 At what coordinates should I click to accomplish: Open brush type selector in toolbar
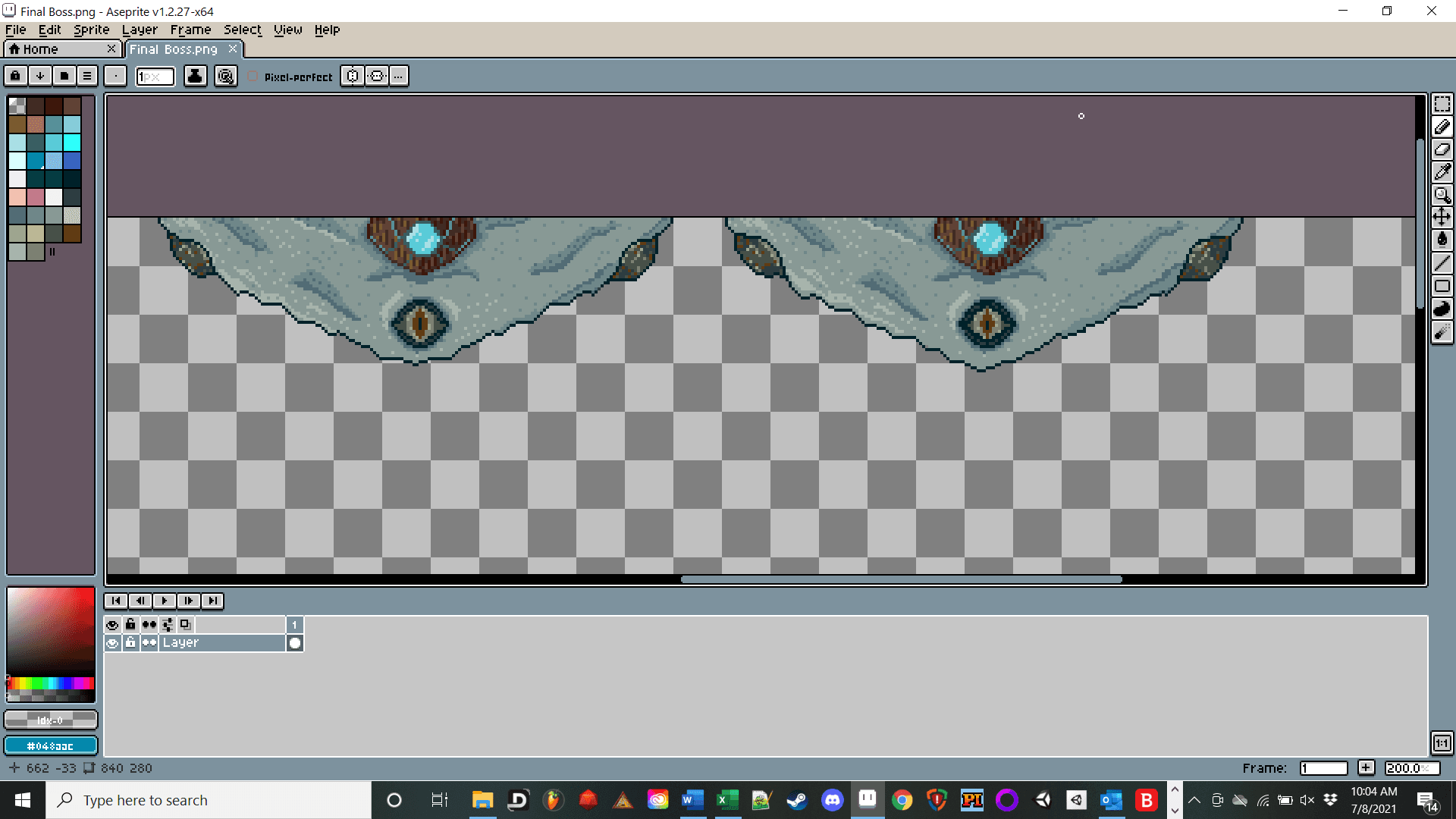coord(115,77)
